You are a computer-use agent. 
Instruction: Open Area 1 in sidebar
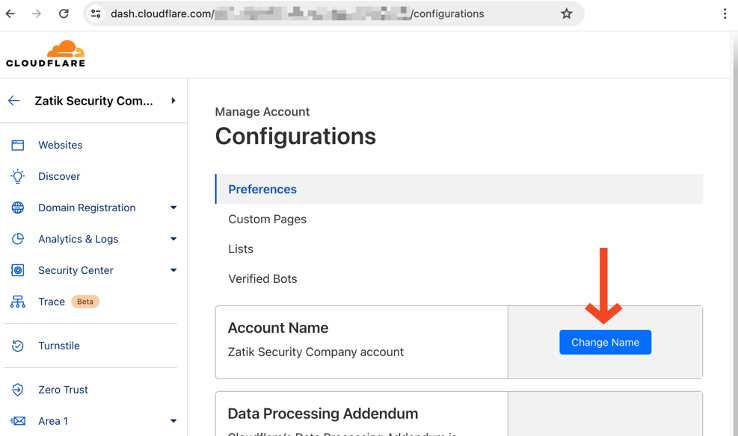53,421
